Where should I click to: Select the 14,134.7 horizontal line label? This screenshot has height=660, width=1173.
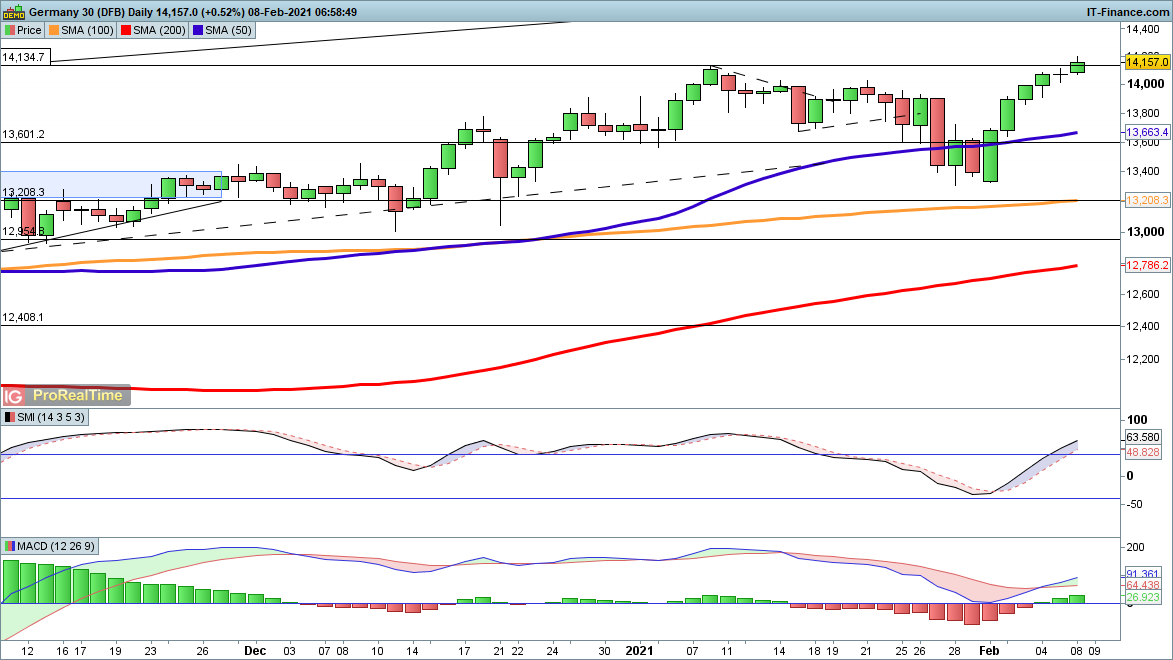[x=24, y=58]
